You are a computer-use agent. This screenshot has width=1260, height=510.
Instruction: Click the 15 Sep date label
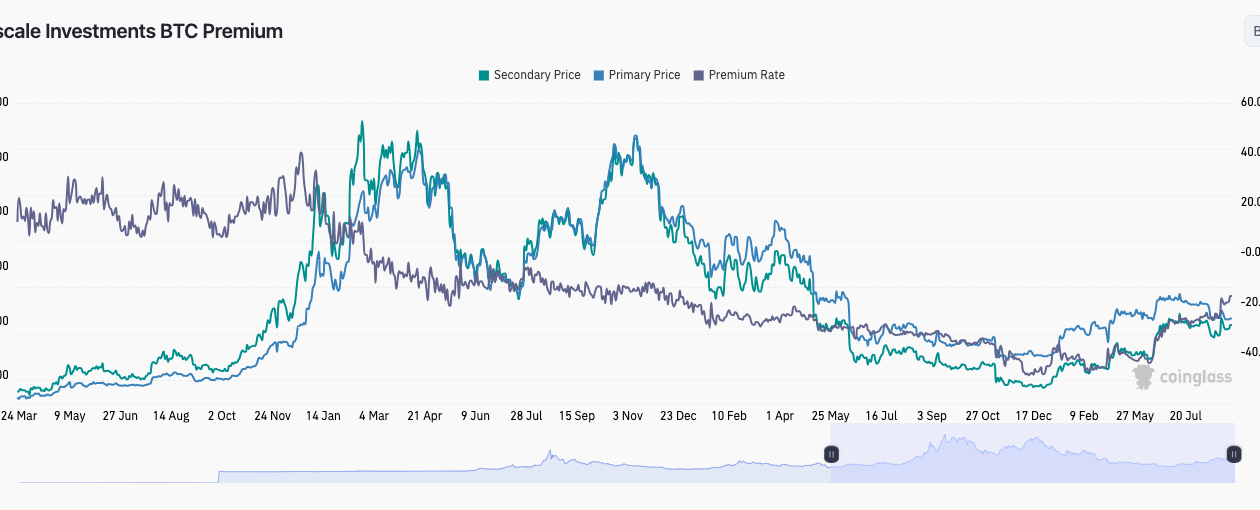[577, 415]
